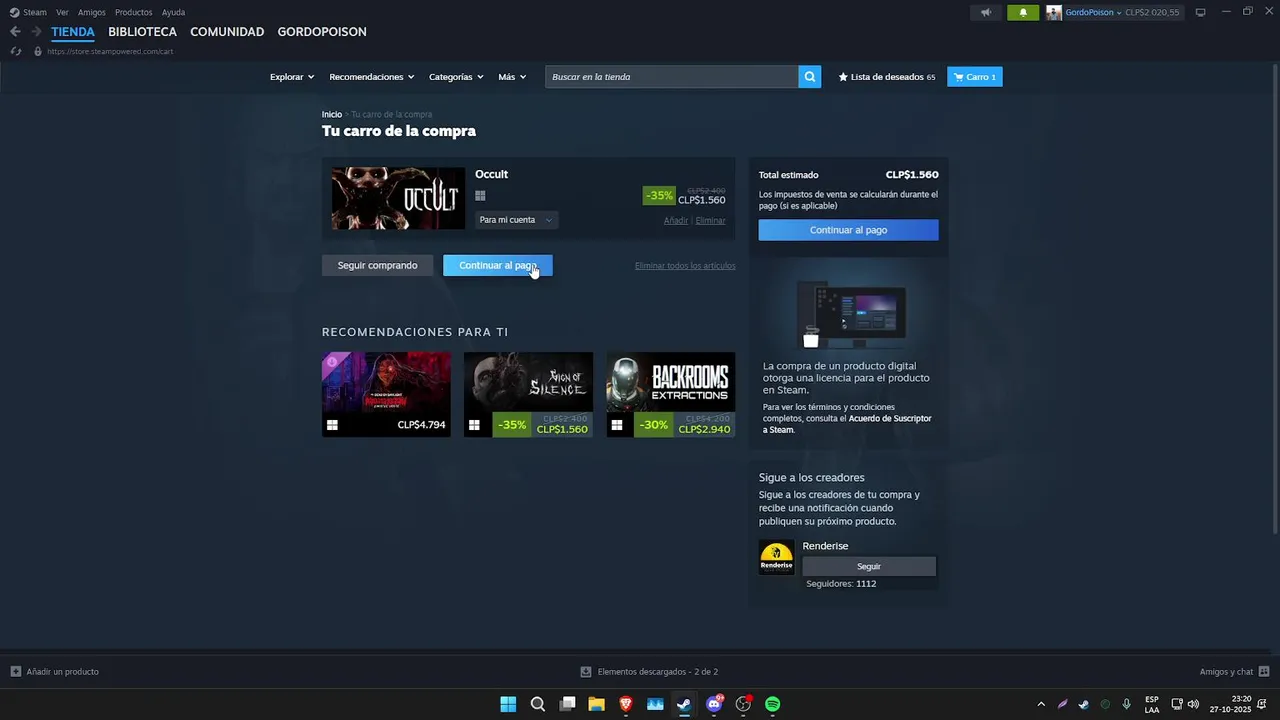Open the GORDOPOISON profile tab
1280x720 pixels.
point(322,32)
